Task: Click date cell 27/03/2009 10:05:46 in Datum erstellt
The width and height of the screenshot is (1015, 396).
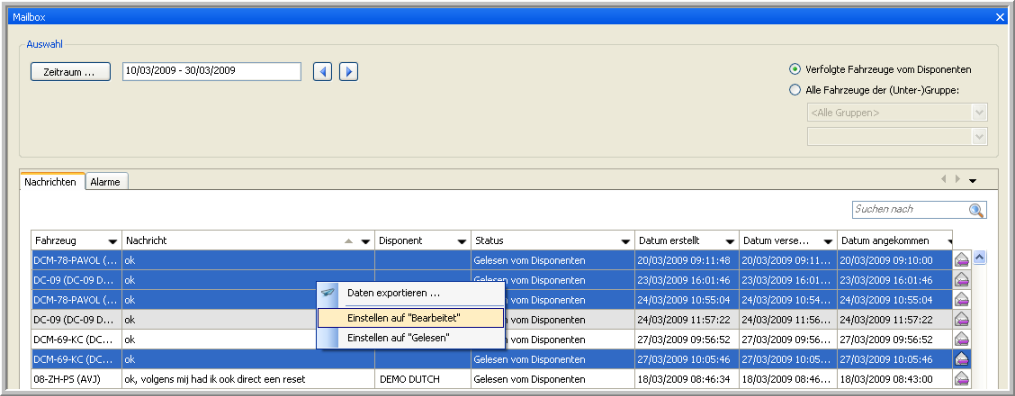Action: (687, 359)
